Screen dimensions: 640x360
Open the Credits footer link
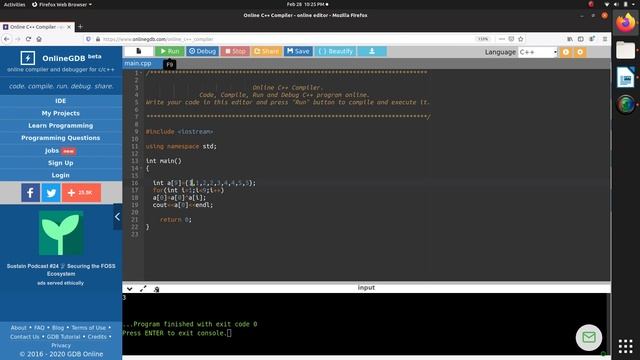point(97,337)
